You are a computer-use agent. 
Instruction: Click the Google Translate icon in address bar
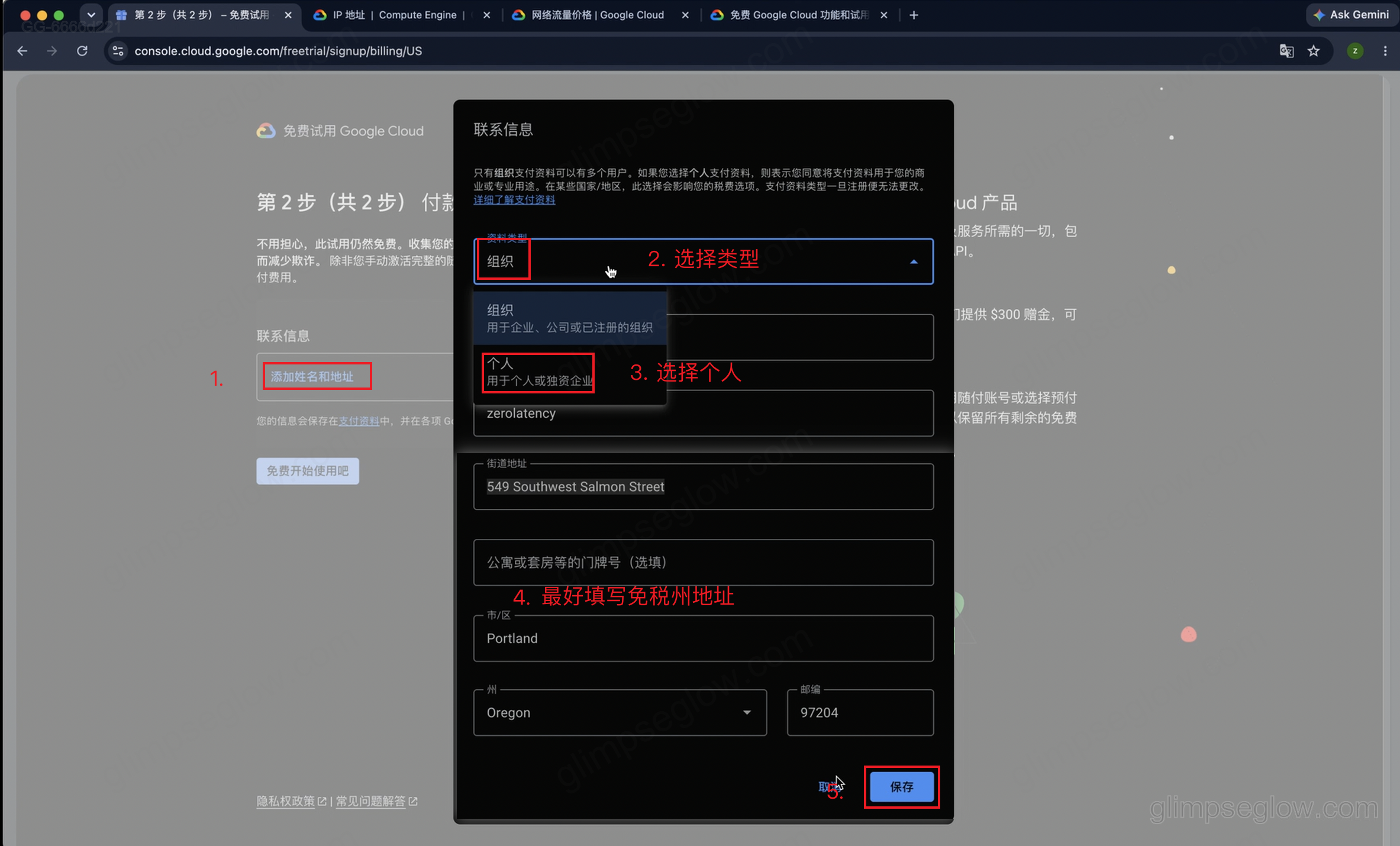coord(1286,51)
